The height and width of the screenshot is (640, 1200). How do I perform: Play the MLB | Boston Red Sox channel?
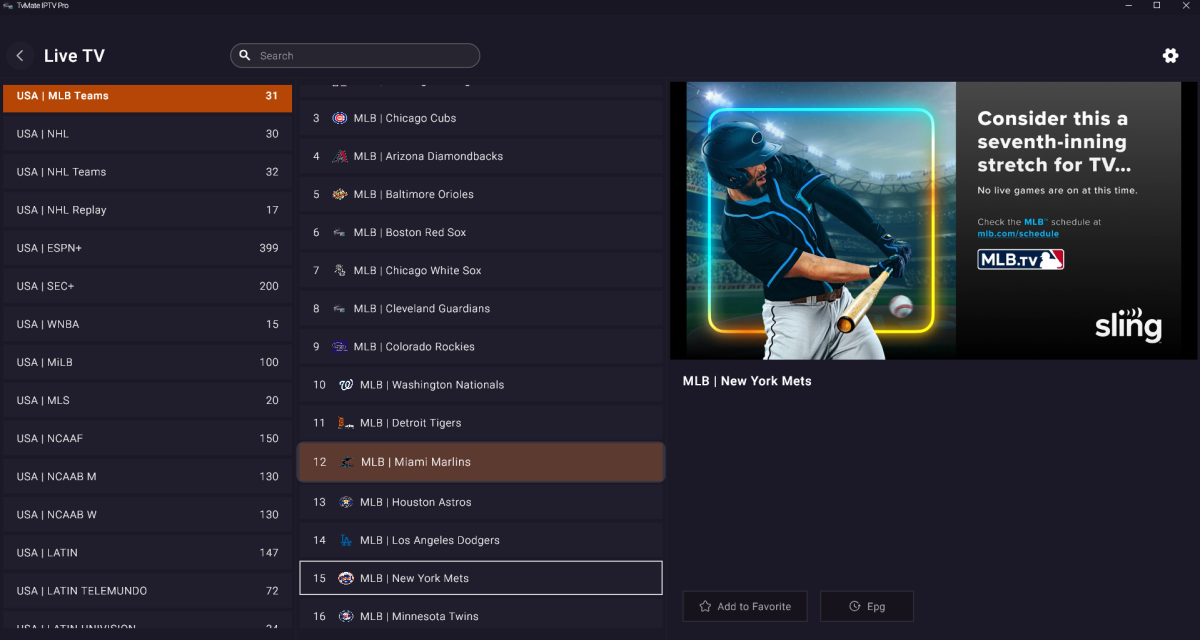point(480,232)
